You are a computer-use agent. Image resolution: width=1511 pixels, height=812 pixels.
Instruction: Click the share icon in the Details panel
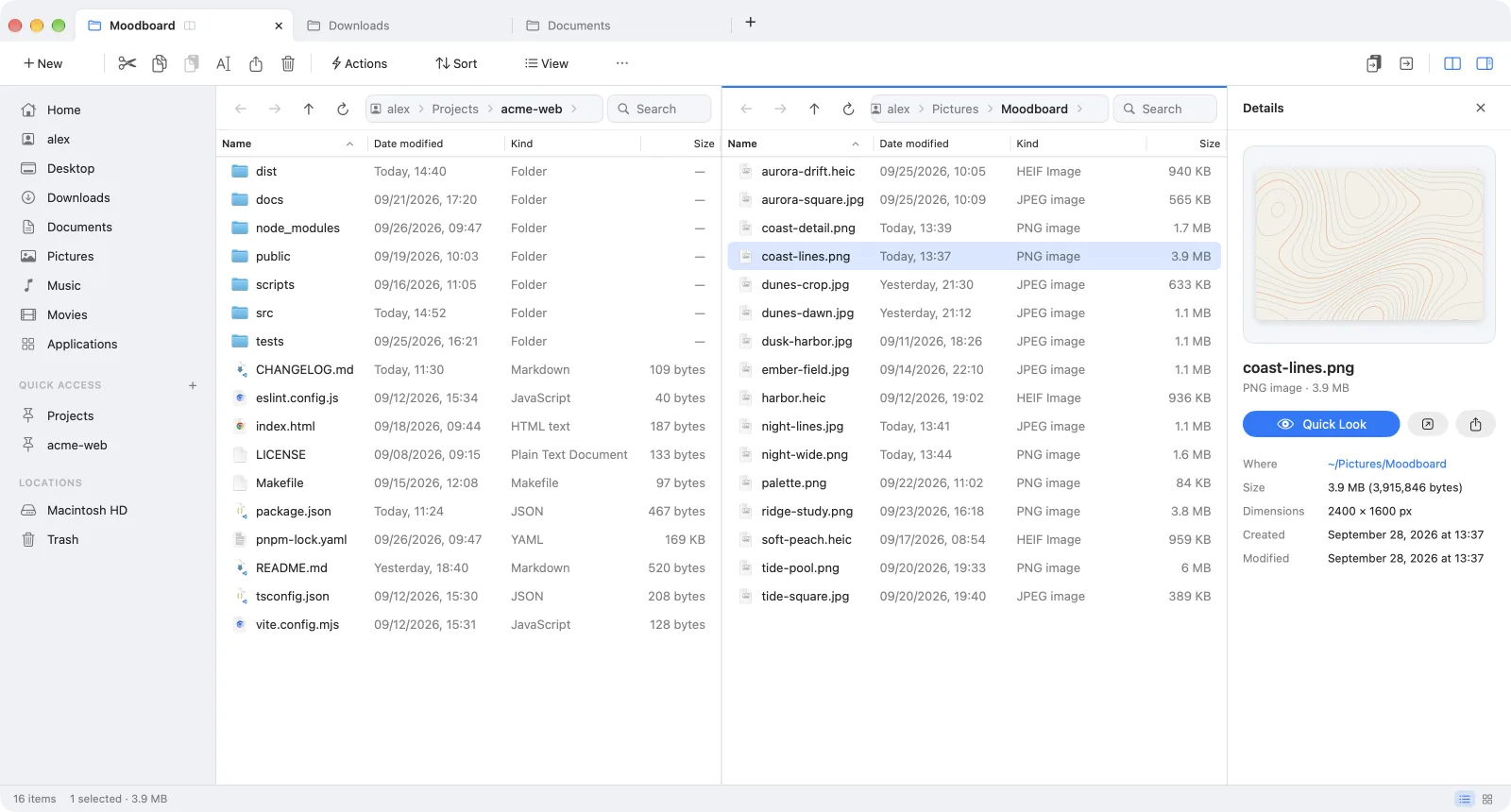coord(1475,424)
